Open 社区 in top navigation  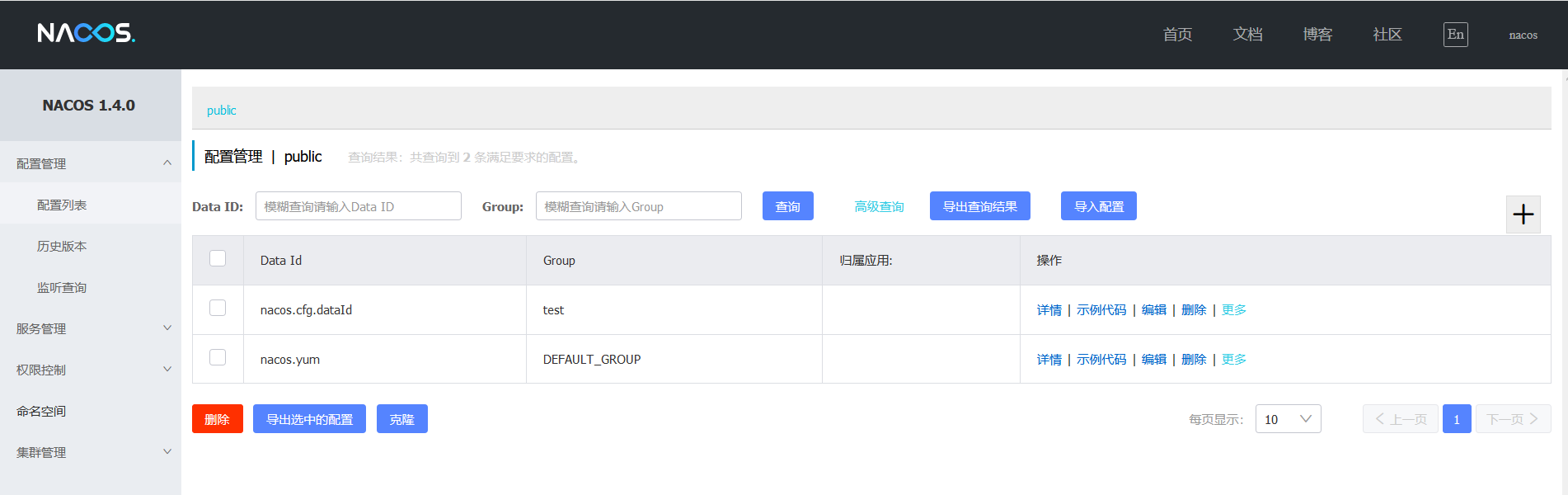click(1387, 35)
